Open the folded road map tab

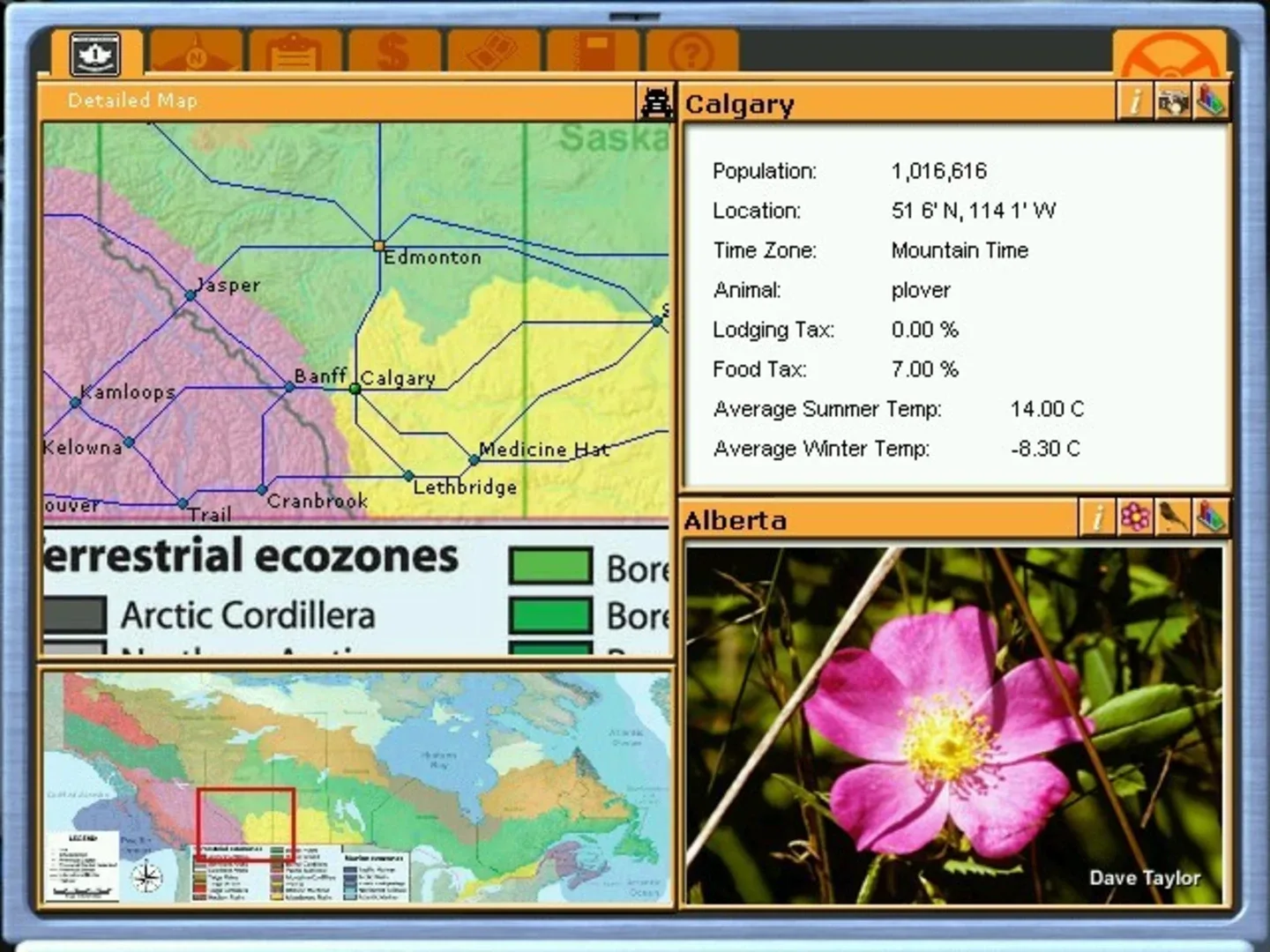(x=493, y=53)
